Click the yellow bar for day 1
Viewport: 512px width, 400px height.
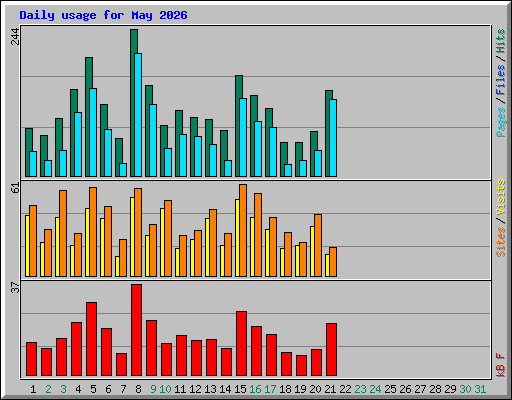(x=27, y=246)
